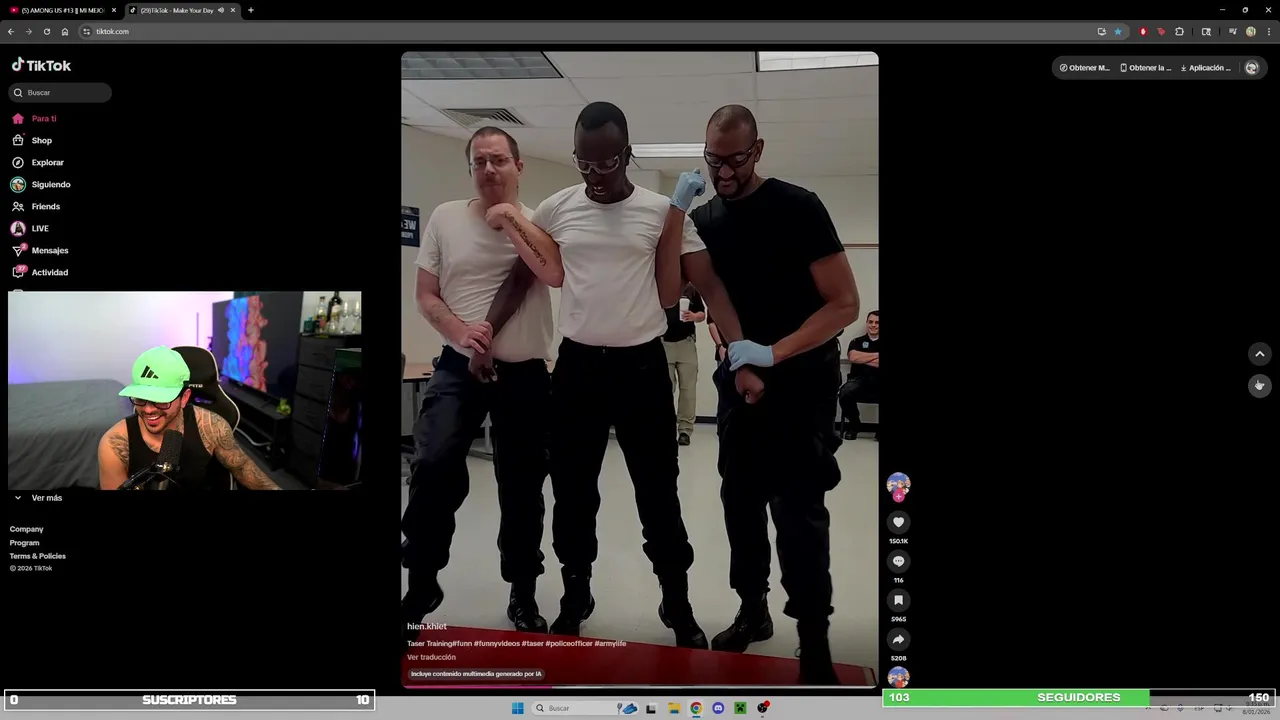The width and height of the screenshot is (1280, 720).
Task: Open Minecraft from taskbar
Action: [740, 708]
